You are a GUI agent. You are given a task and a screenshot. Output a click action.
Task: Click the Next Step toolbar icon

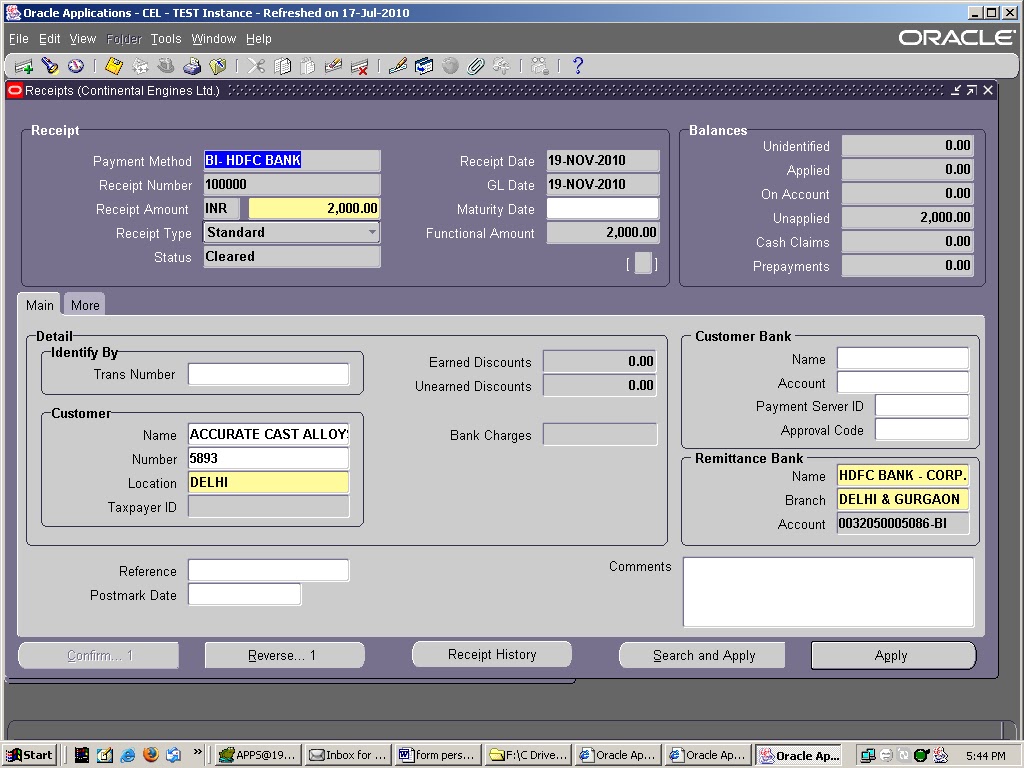pos(140,66)
